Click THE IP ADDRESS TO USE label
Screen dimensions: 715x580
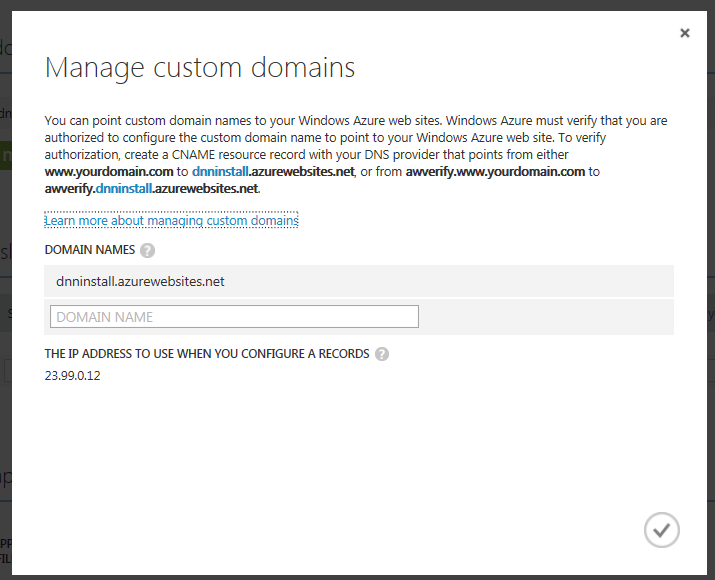pos(207,354)
